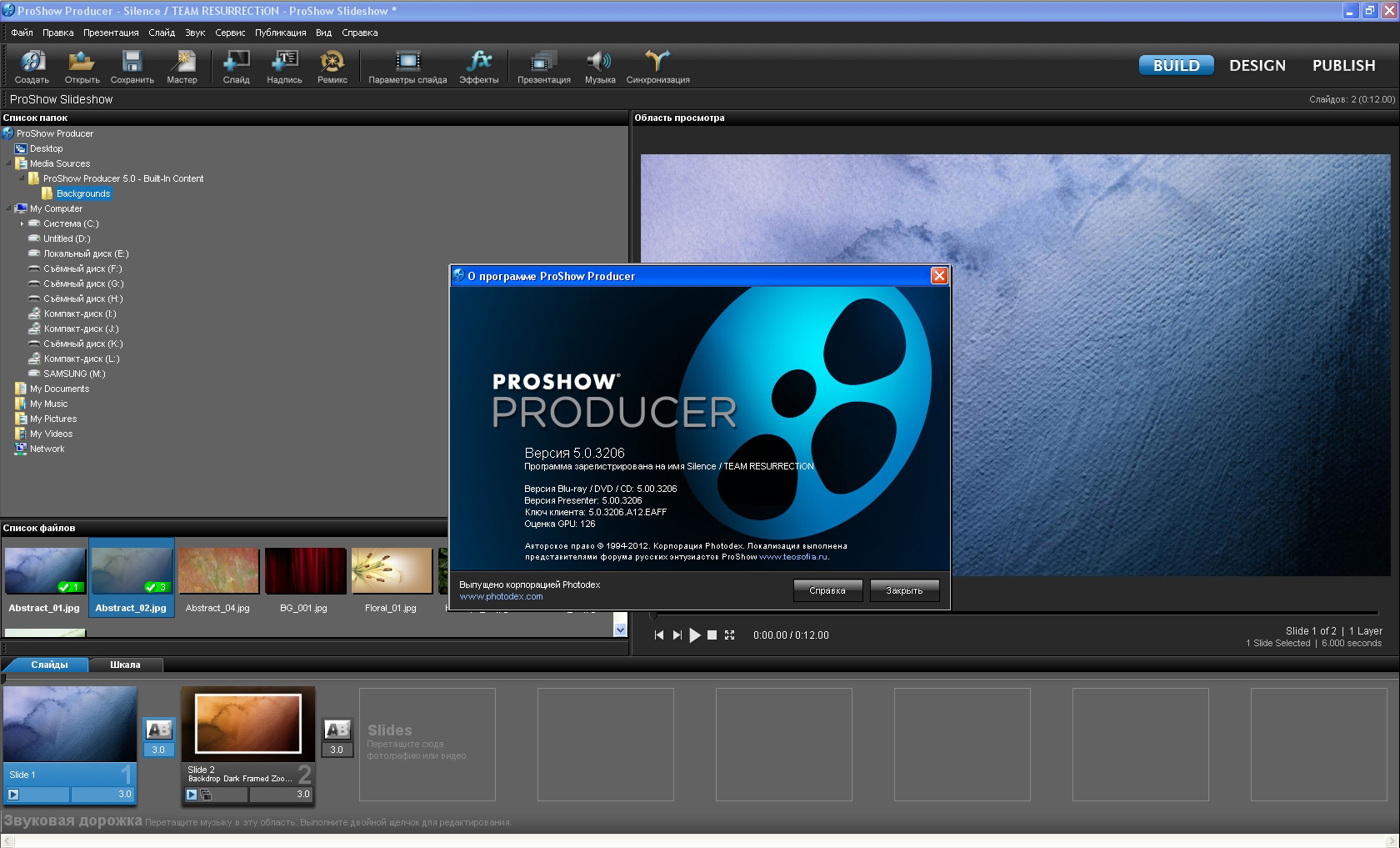The image size is (1400, 848).
Task: Click Справка button in About dialog
Action: 827,590
